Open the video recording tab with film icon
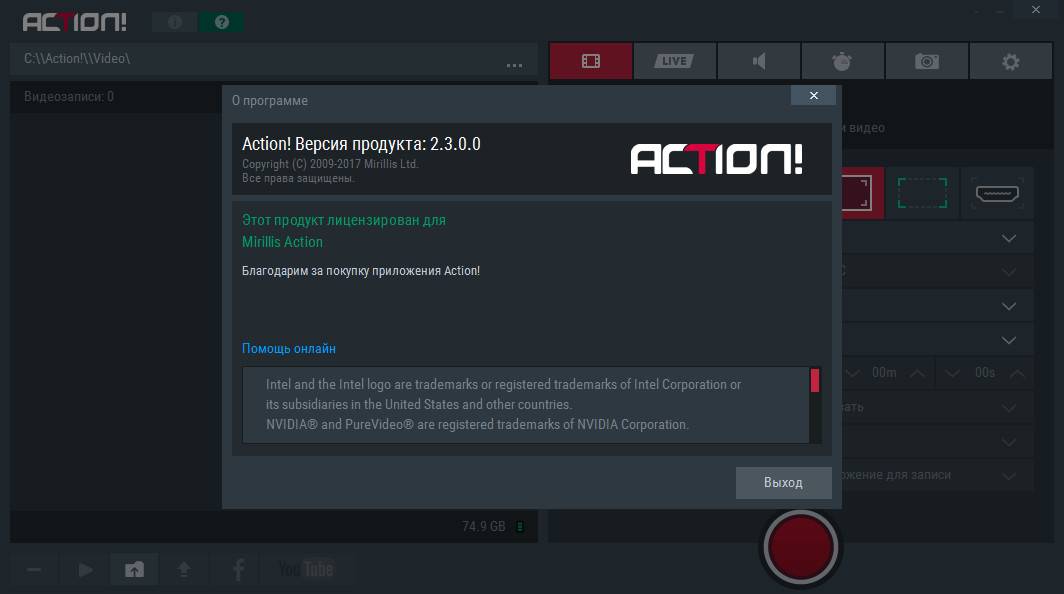 tap(591, 61)
